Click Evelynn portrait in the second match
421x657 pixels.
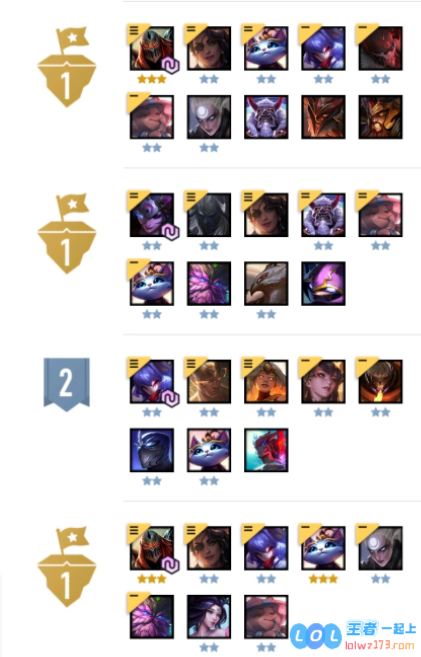[x=152, y=215]
